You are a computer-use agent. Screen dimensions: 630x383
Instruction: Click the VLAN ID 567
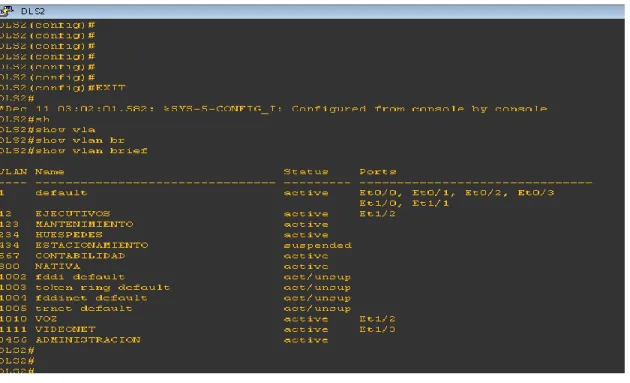point(10,256)
